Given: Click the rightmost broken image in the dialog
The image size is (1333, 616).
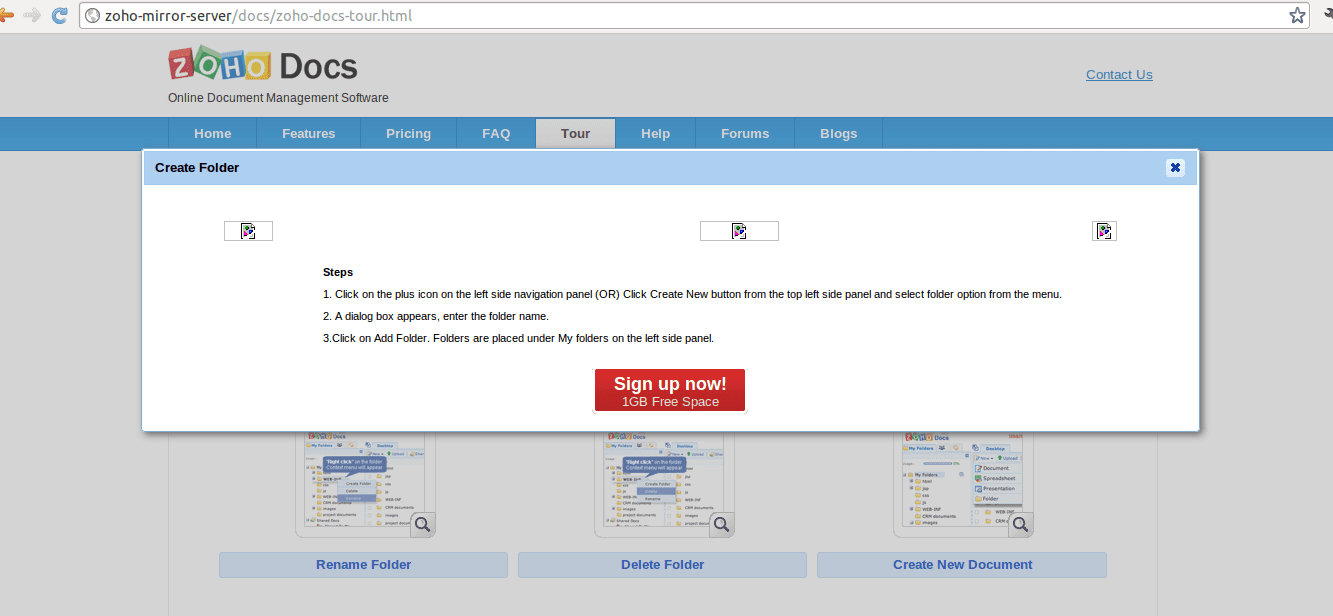Looking at the screenshot, I should pyautogui.click(x=1104, y=231).
